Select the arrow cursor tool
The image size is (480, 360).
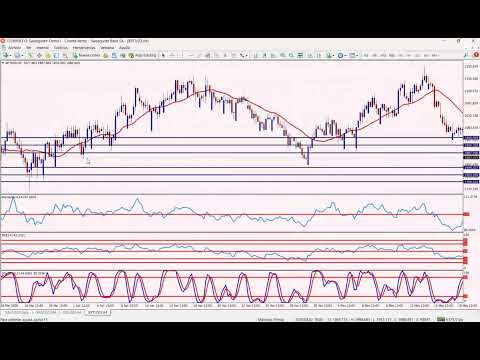(x=163, y=55)
